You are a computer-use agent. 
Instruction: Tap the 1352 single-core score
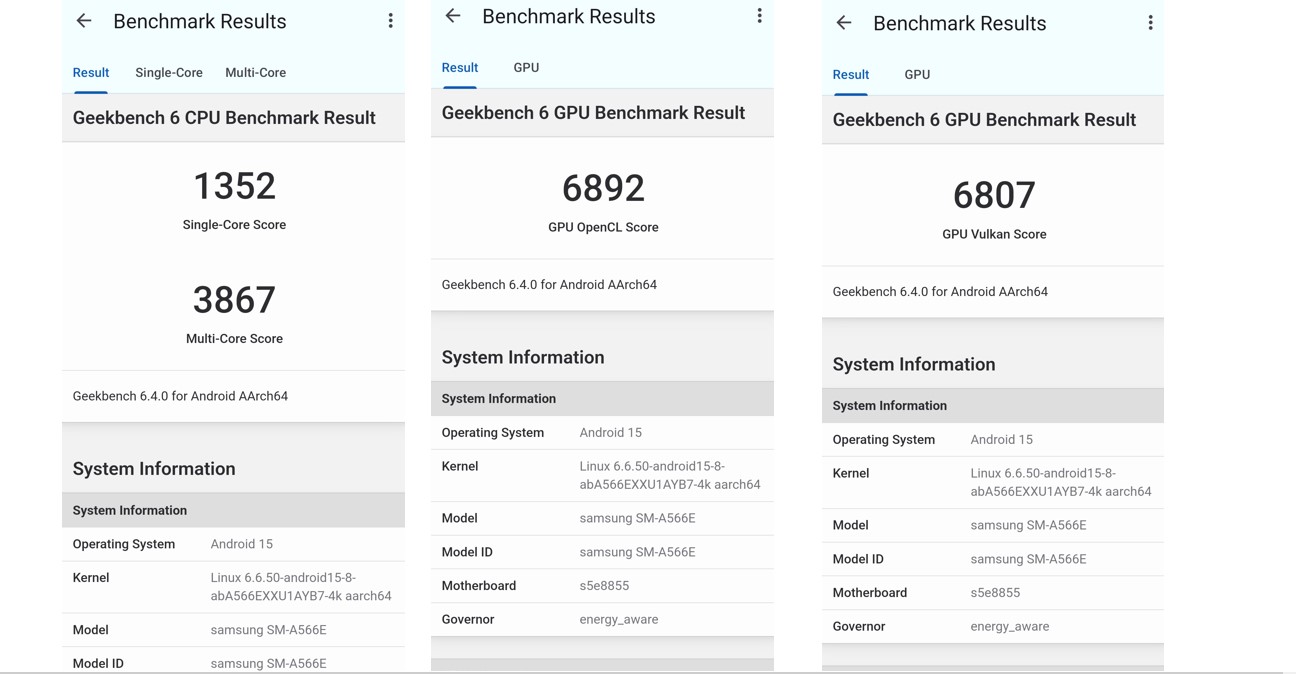tap(234, 186)
